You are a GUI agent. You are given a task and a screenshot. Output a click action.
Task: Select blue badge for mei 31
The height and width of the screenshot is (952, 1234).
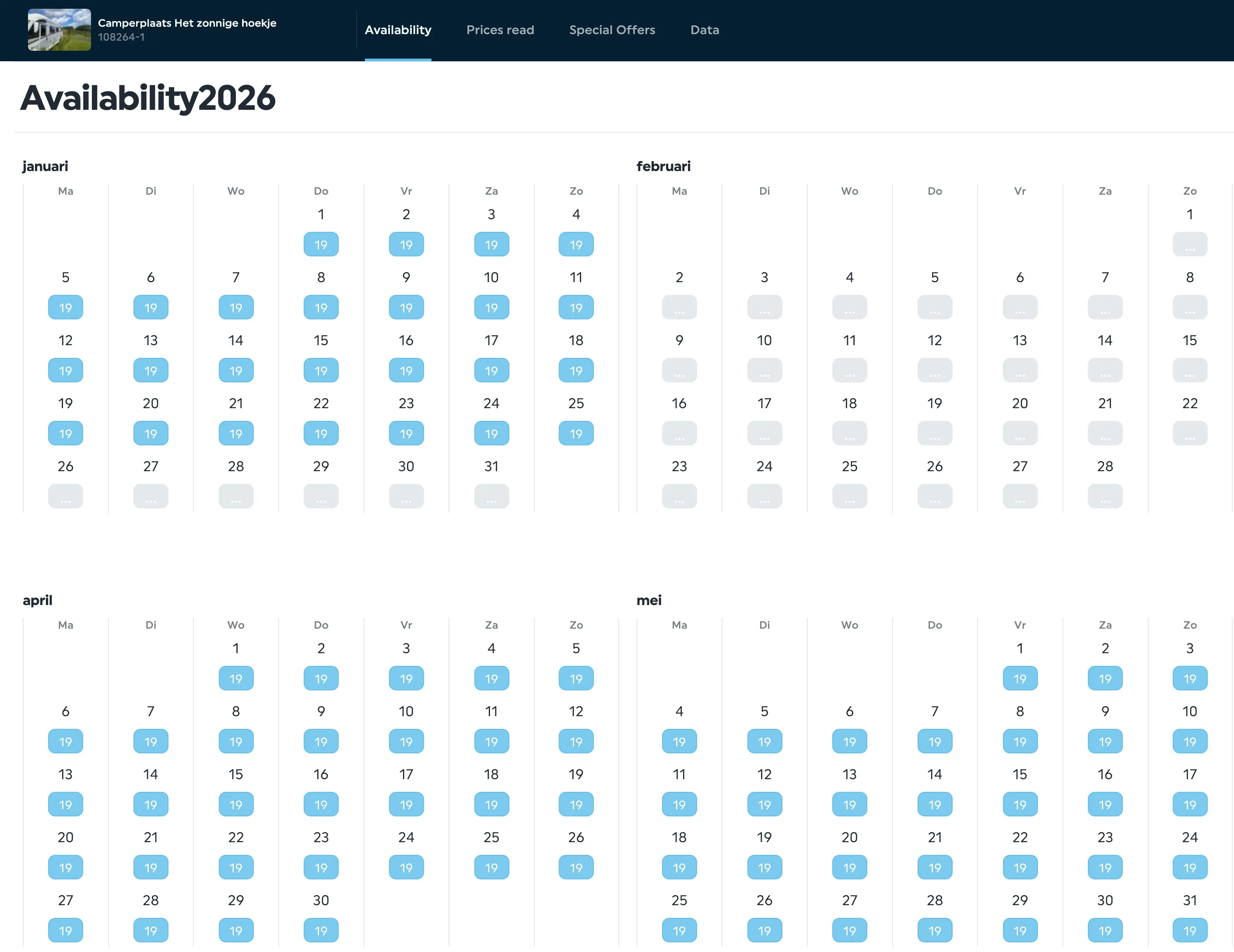(x=1189, y=931)
